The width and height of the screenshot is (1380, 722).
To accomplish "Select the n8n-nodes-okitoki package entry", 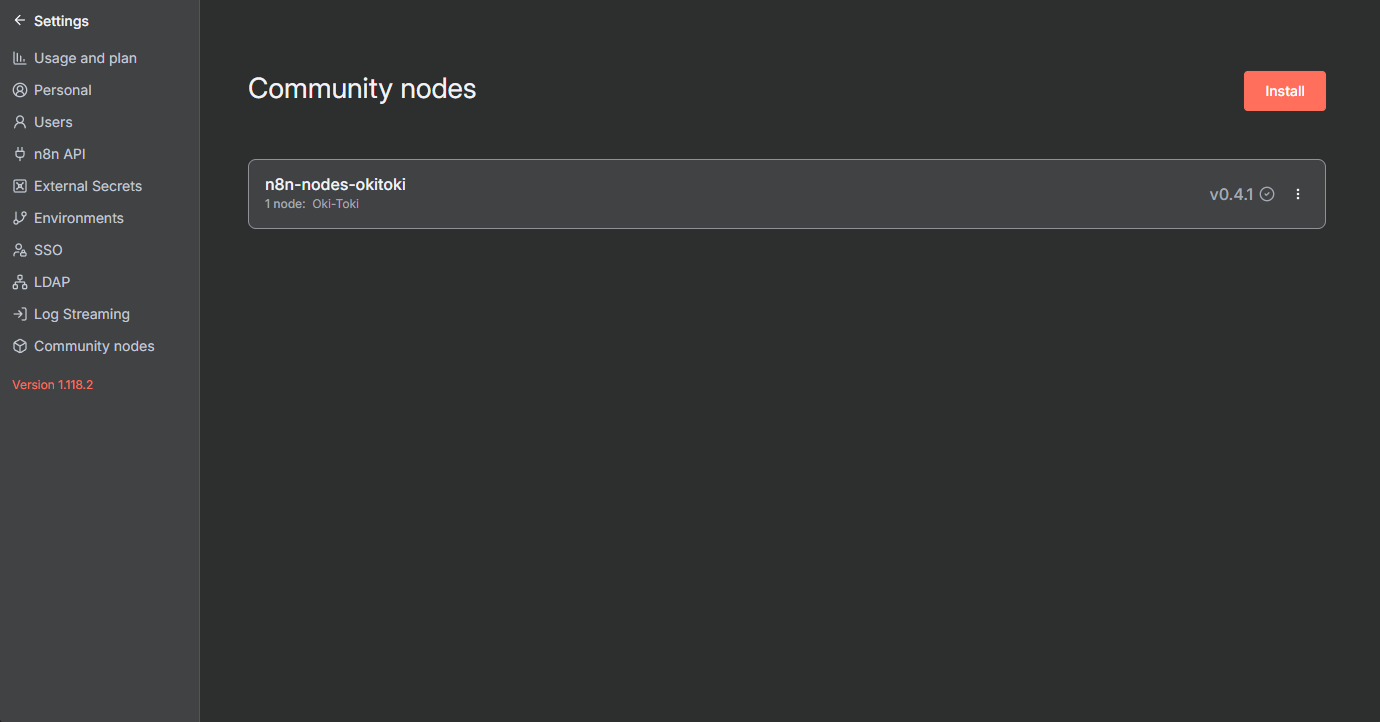I will point(335,184).
